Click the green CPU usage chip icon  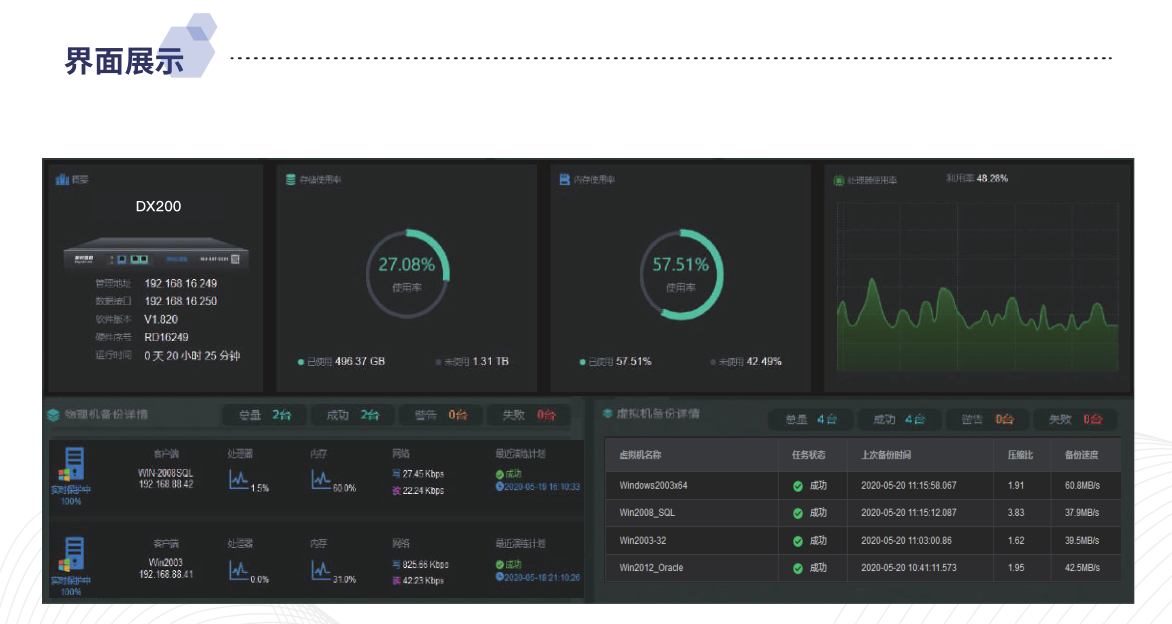pyautogui.click(x=839, y=180)
